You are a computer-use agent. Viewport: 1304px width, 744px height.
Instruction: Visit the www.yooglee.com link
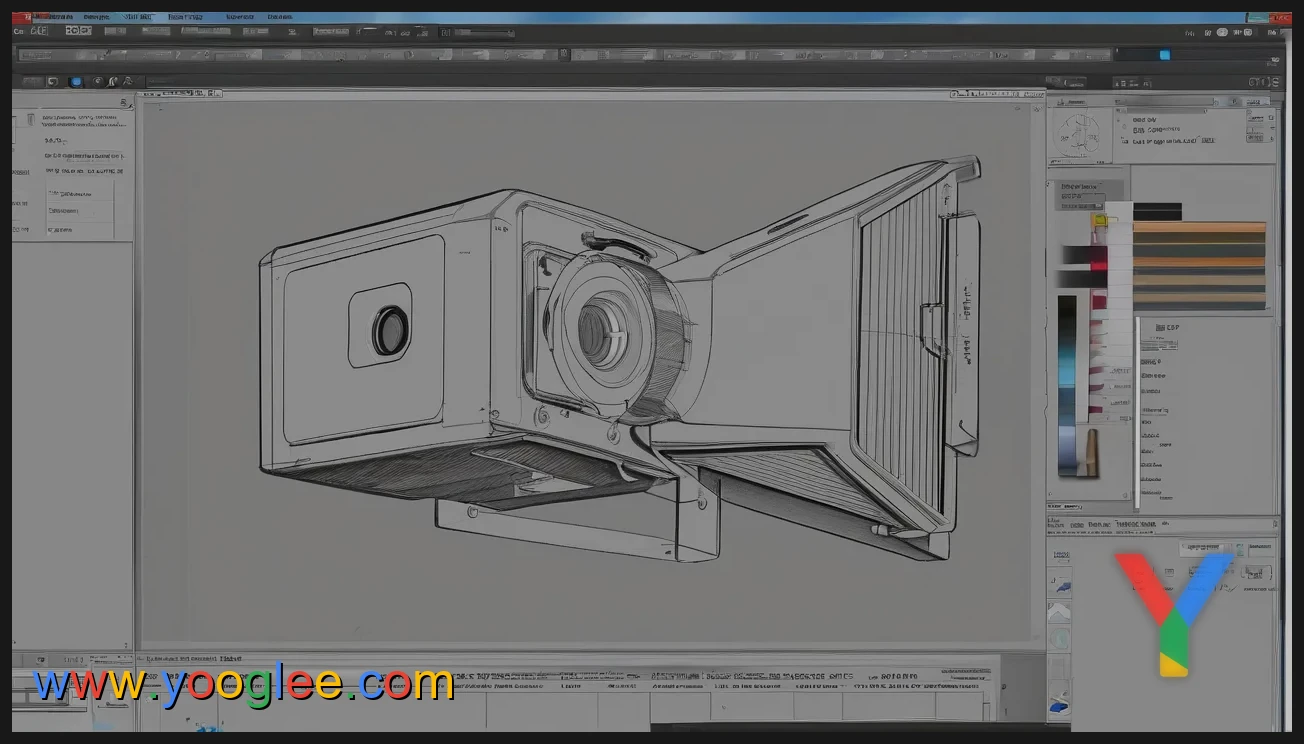click(x=240, y=684)
